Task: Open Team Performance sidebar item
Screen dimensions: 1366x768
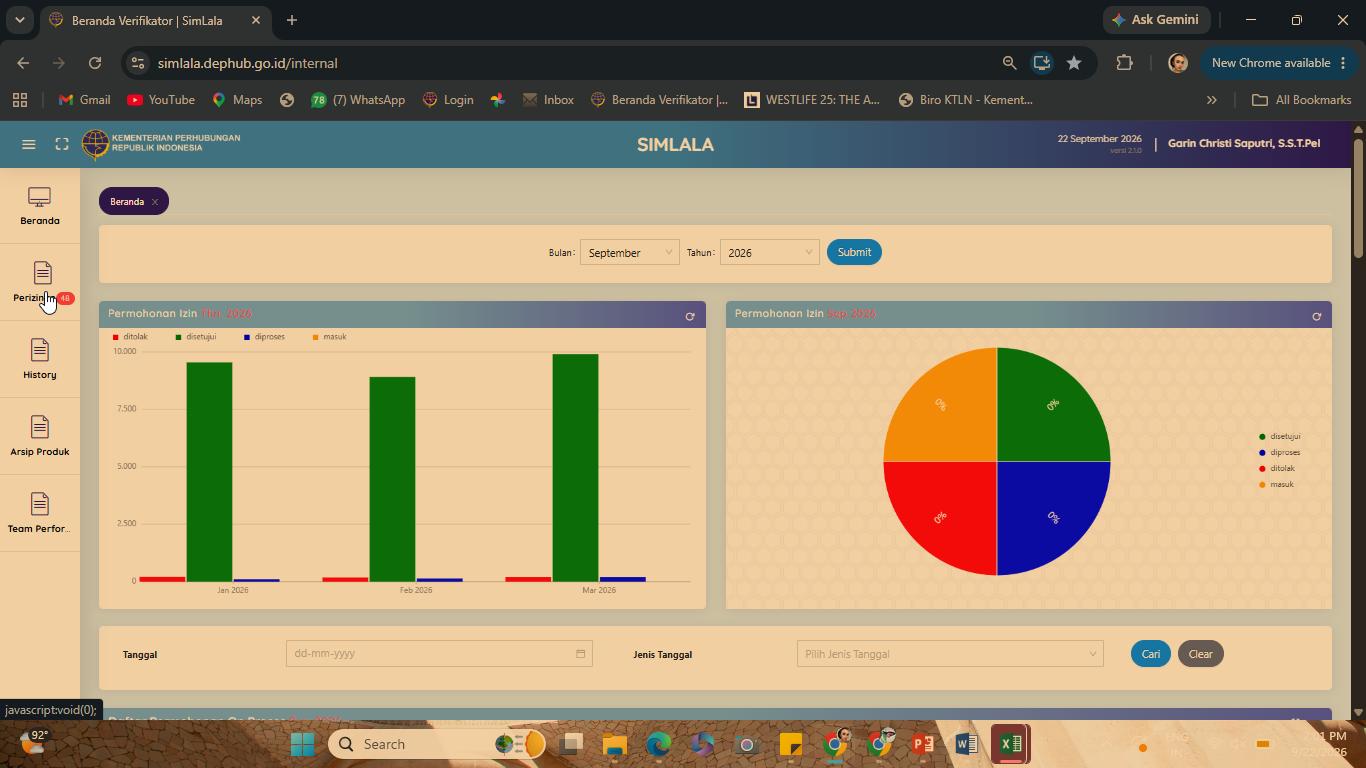Action: click(x=40, y=514)
